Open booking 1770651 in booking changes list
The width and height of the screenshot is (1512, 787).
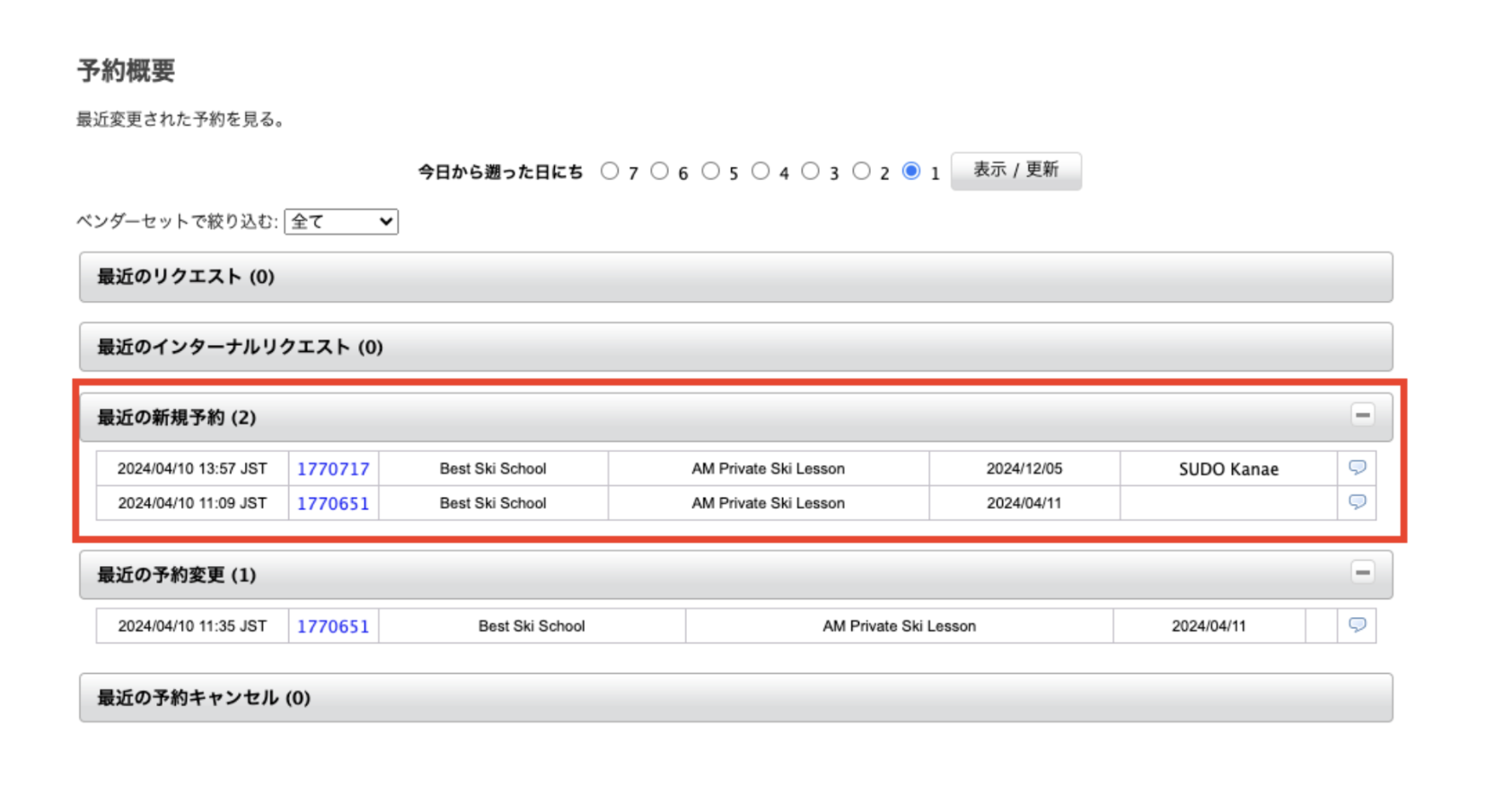coord(333,626)
